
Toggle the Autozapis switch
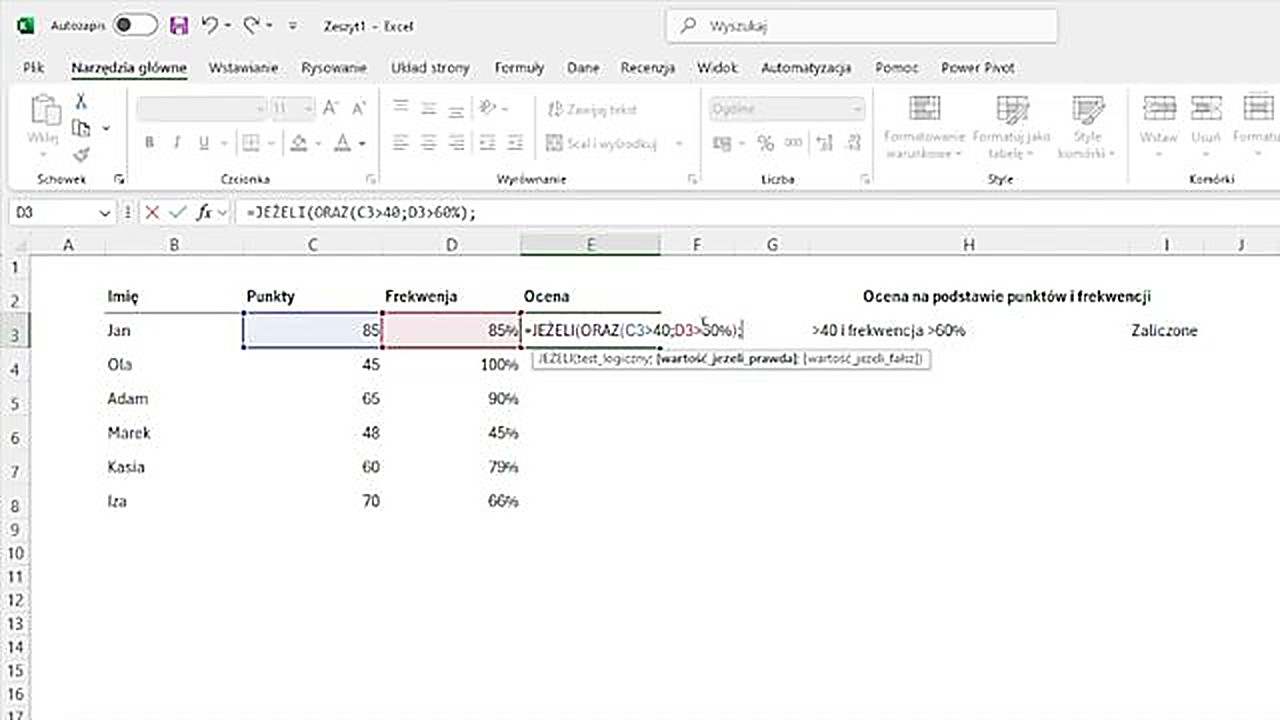coord(135,26)
